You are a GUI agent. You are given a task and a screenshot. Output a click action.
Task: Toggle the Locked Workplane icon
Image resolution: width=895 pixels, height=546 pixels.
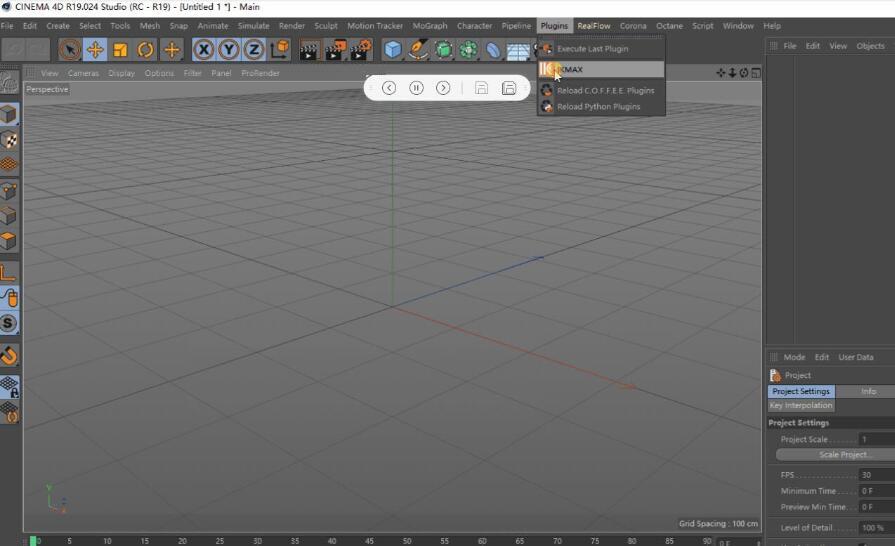coord(9,386)
